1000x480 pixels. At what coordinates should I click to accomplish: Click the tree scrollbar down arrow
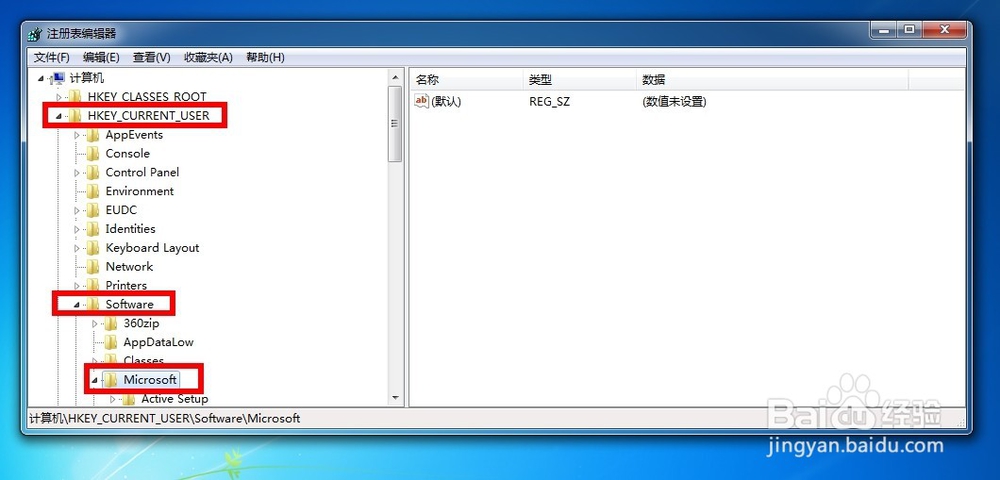point(395,398)
